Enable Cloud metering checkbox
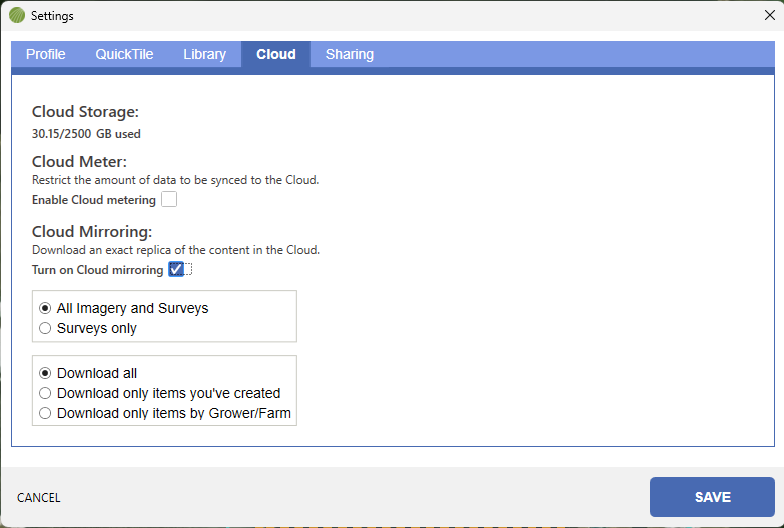784x528 pixels. coord(169,200)
